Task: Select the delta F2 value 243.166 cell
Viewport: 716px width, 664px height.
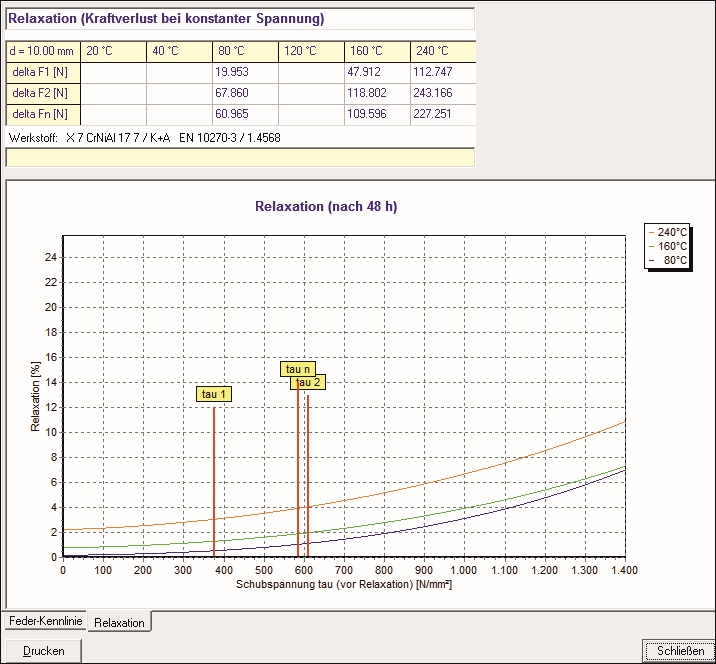Action: pyautogui.click(x=441, y=93)
